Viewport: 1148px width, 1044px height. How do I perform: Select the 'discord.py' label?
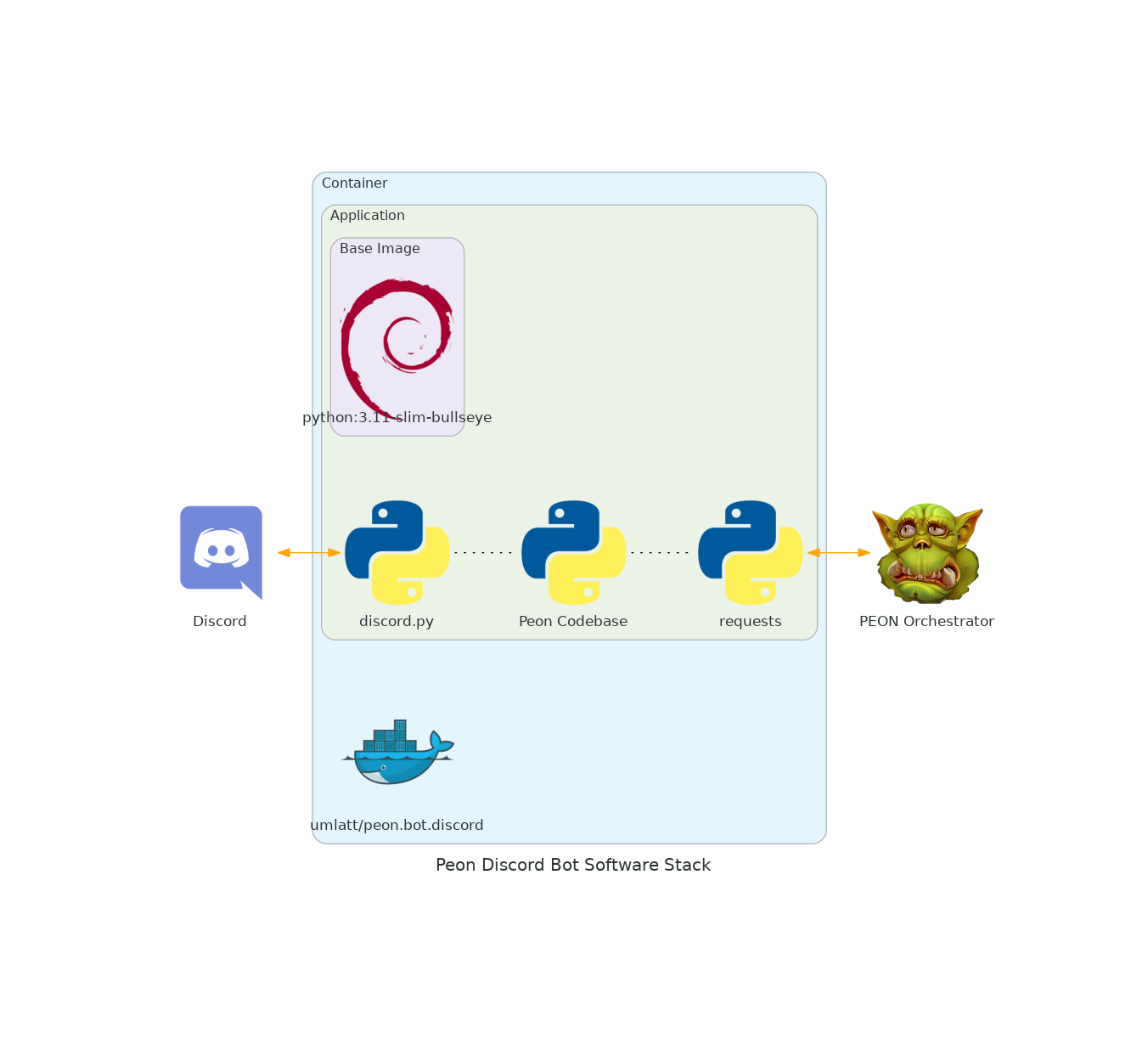tap(397, 621)
